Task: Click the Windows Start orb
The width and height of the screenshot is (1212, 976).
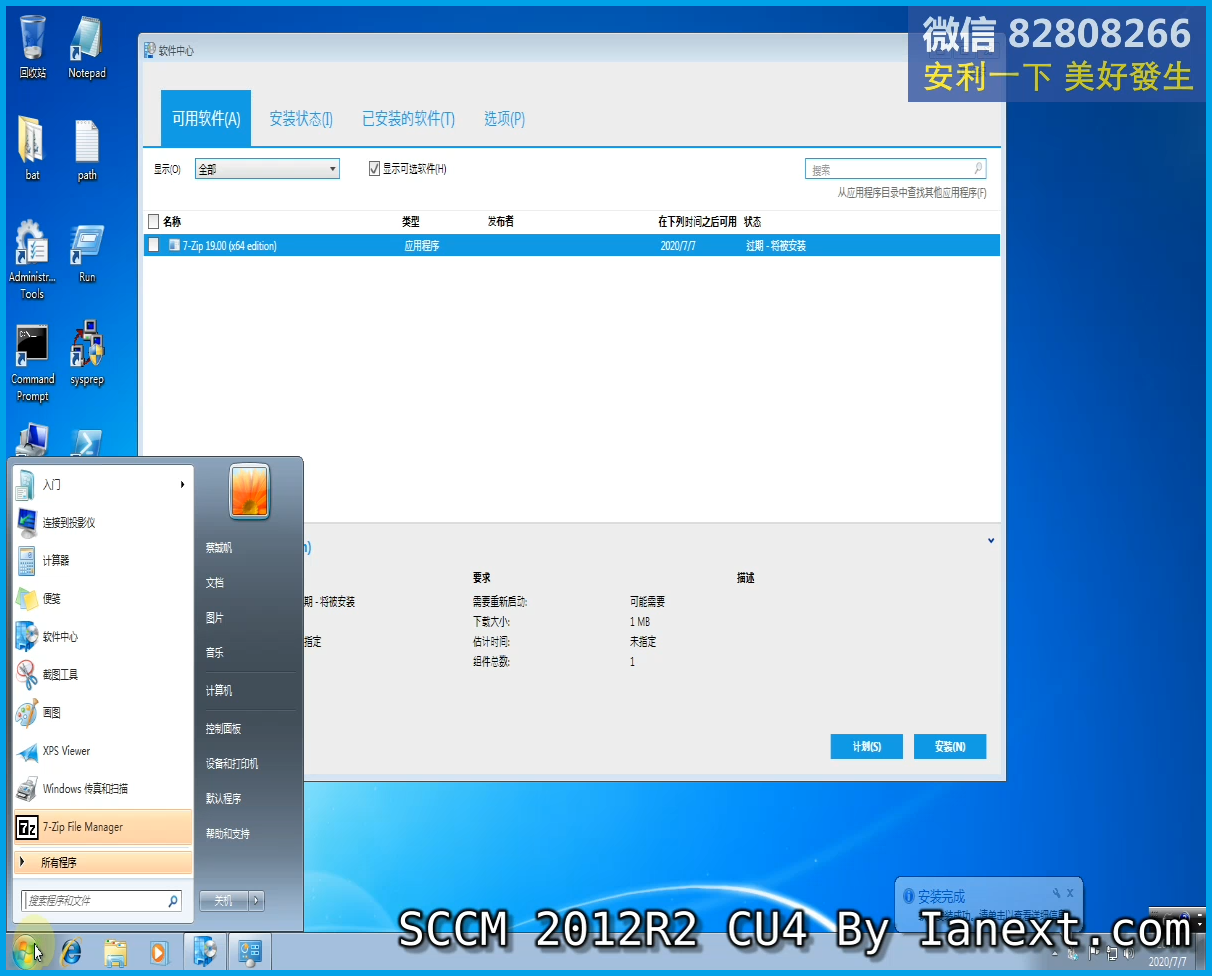Action: pos(27,951)
